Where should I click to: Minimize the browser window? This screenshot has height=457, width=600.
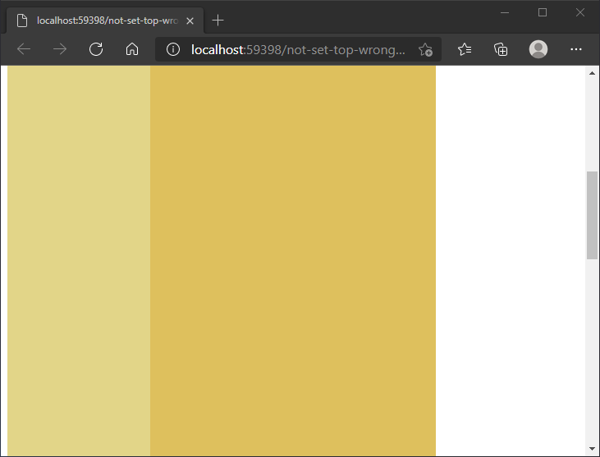505,13
